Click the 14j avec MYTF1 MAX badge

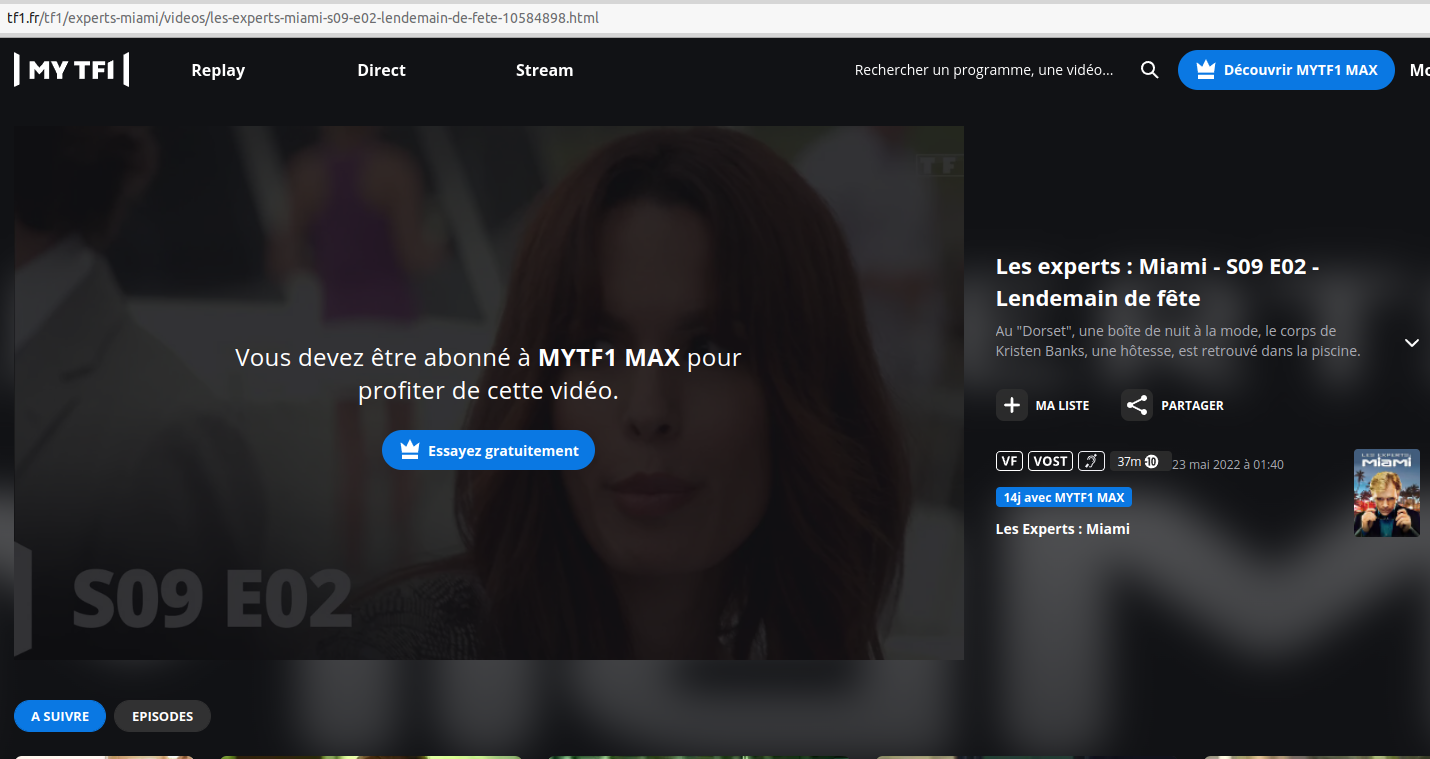pos(1064,497)
